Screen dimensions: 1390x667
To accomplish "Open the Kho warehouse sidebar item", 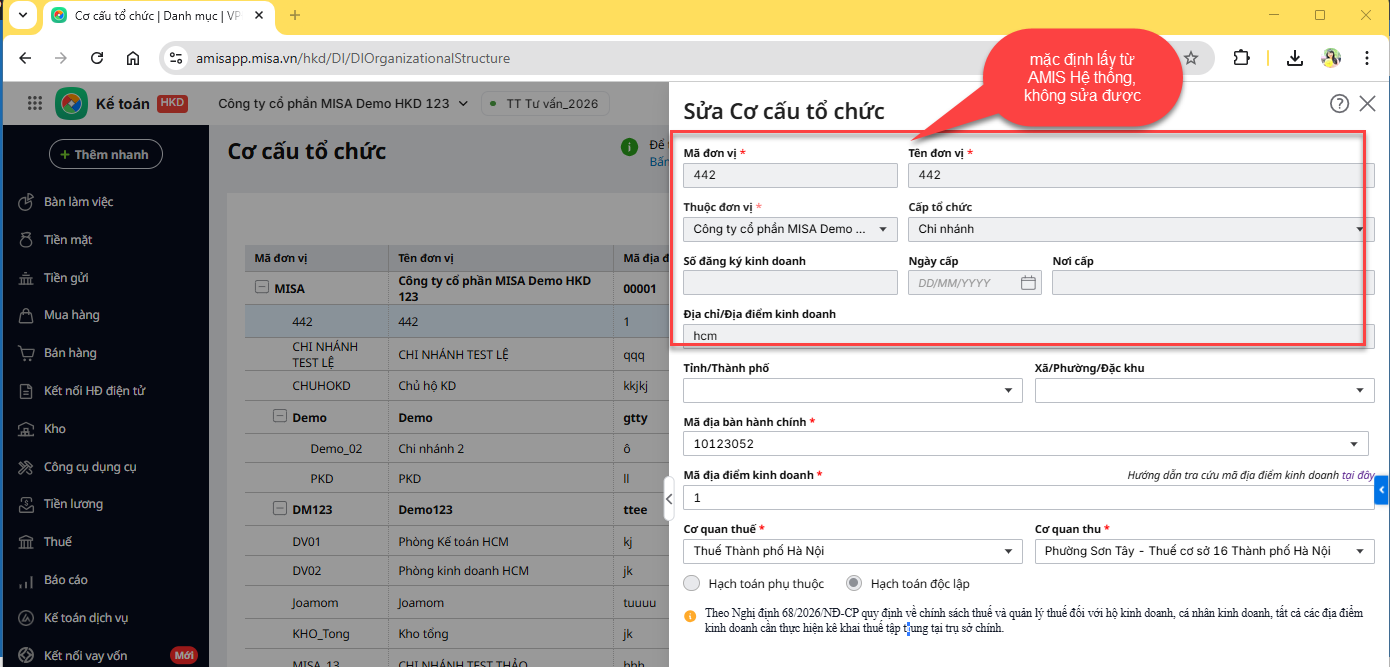I will pyautogui.click(x=54, y=429).
